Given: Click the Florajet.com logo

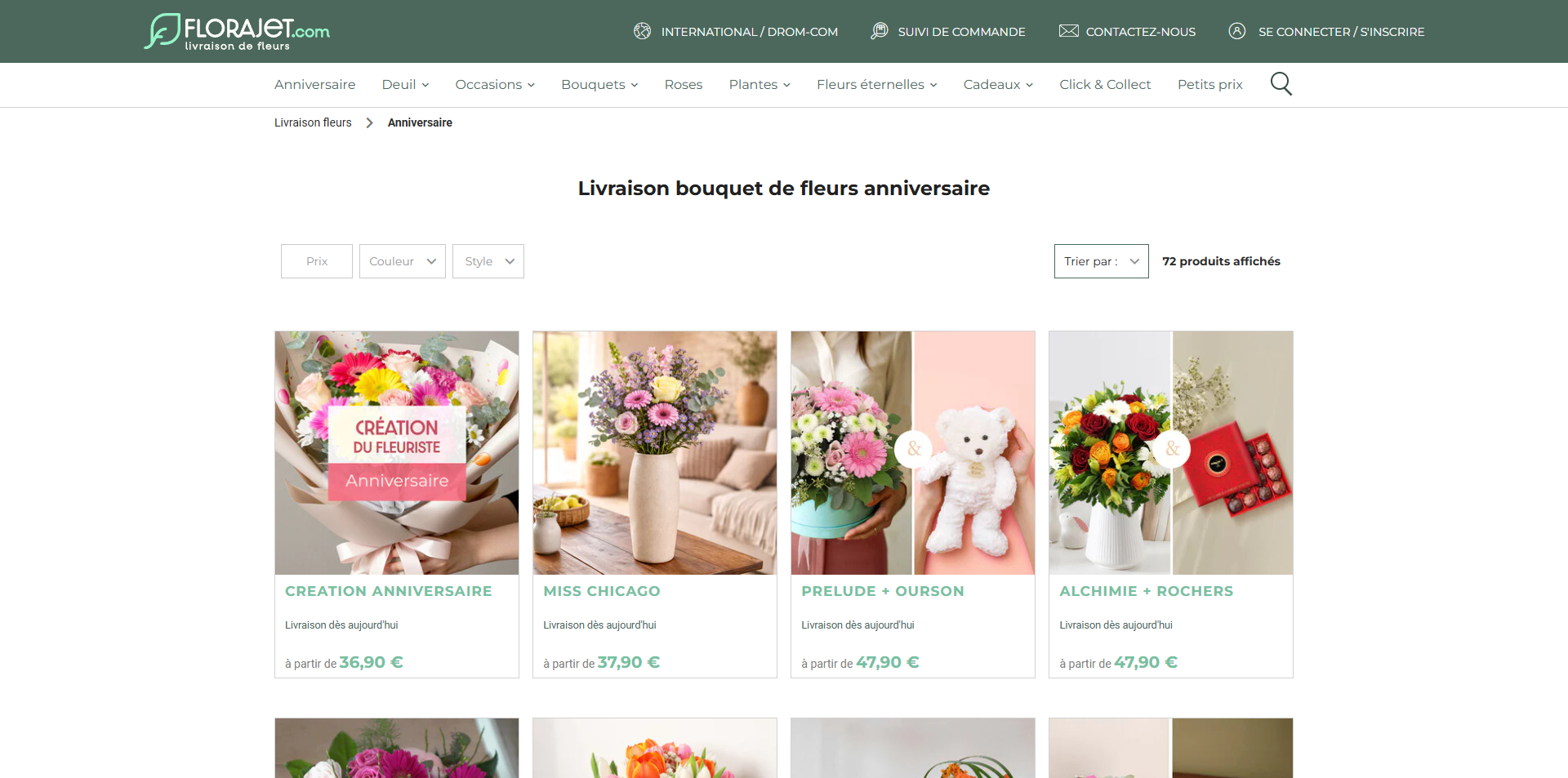Looking at the screenshot, I should point(237,31).
